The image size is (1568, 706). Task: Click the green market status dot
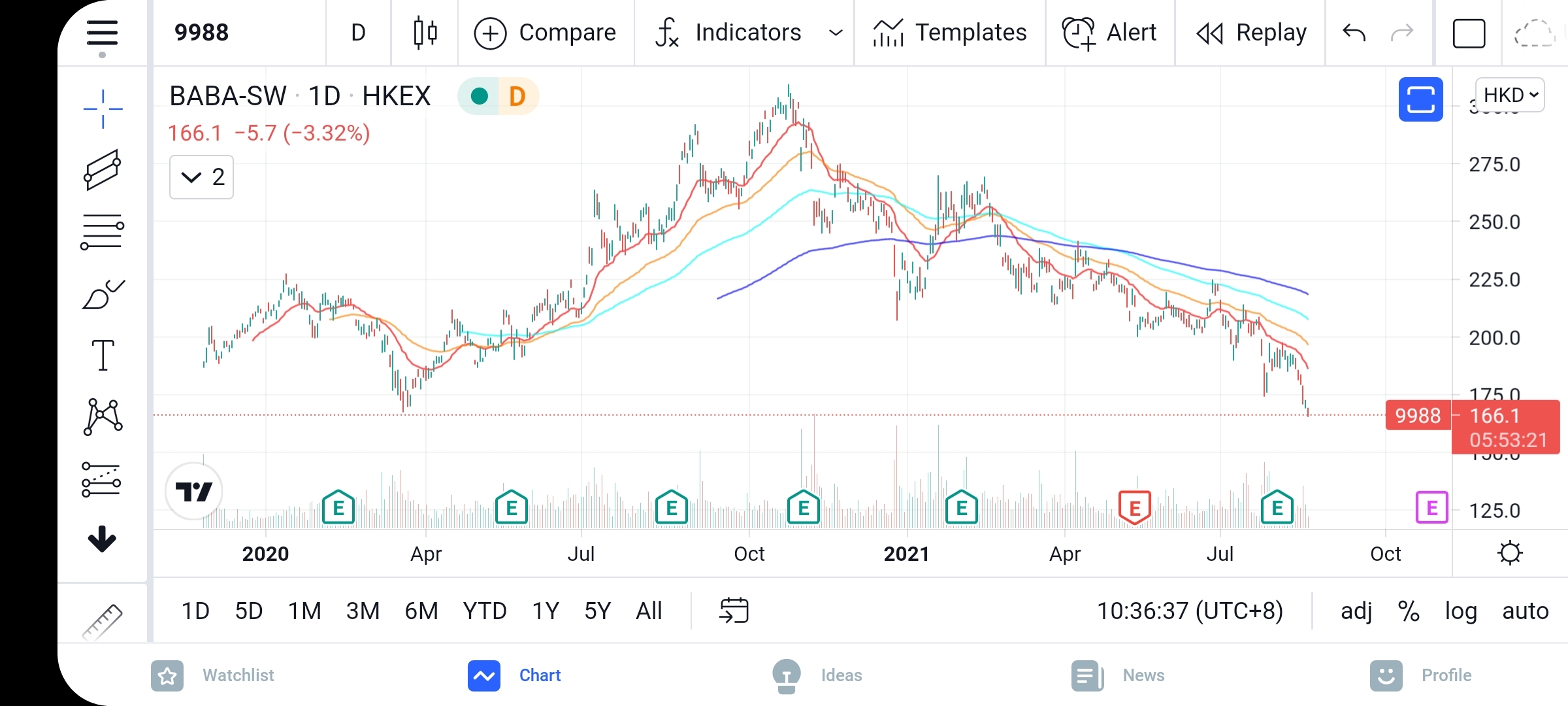480,97
